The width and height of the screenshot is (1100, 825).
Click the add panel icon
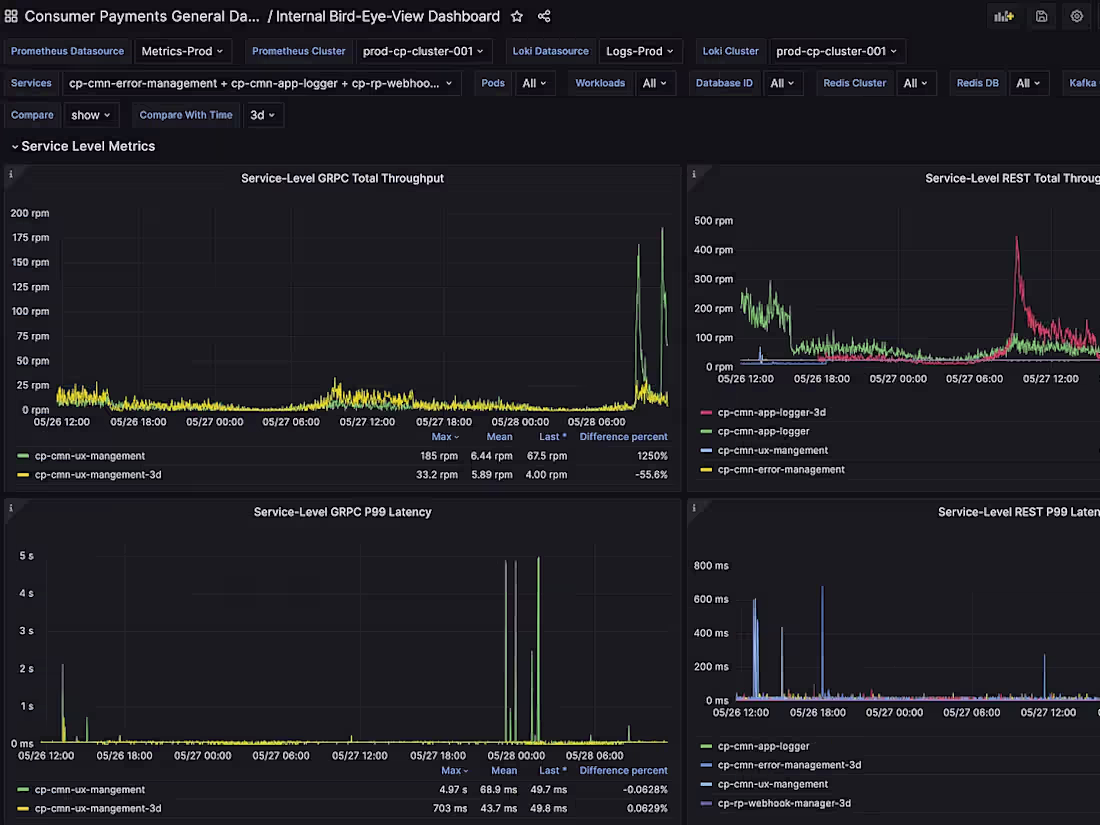[1004, 16]
